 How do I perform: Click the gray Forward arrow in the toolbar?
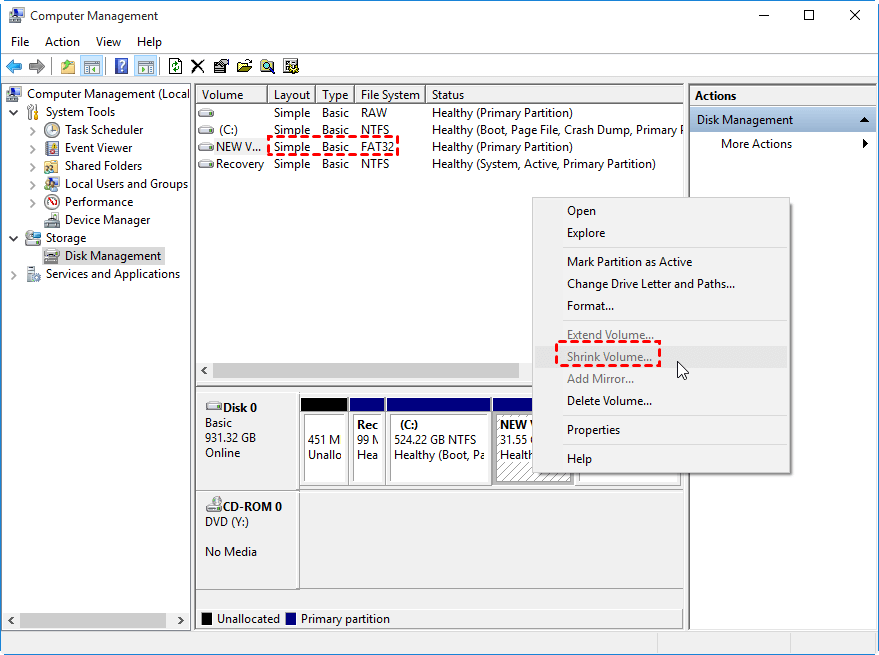pyautogui.click(x=36, y=67)
